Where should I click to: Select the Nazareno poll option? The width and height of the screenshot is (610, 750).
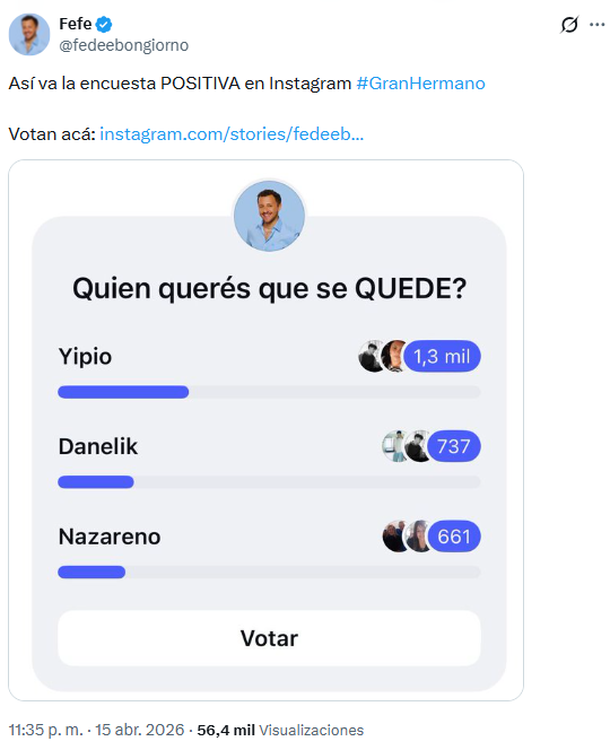(x=109, y=537)
